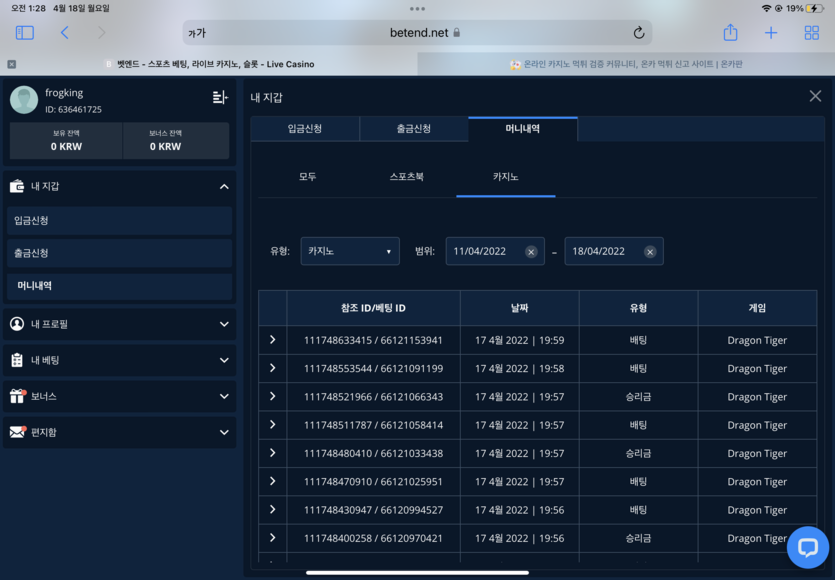Switch to the 온카판 browser tab
Viewport: 835px width, 580px height.
pos(626,64)
